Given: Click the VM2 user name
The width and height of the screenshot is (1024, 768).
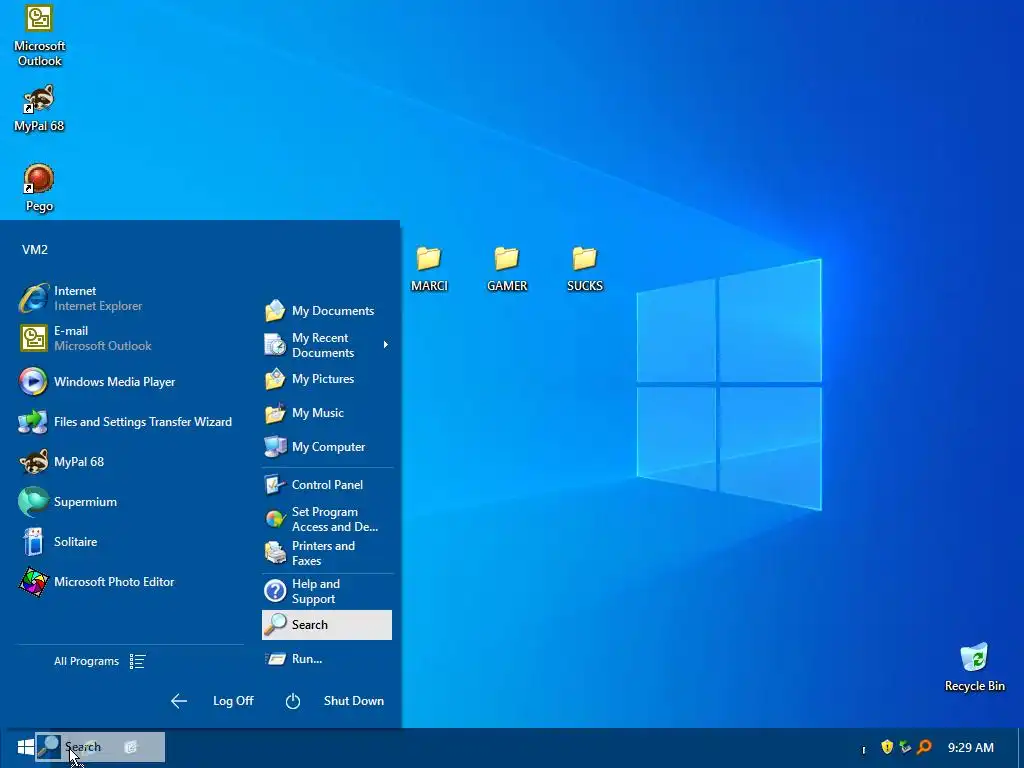Looking at the screenshot, I should tap(35, 249).
